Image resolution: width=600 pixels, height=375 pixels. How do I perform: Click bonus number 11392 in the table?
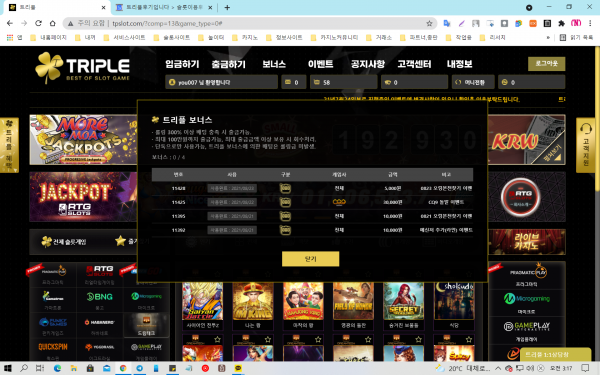click(x=178, y=230)
